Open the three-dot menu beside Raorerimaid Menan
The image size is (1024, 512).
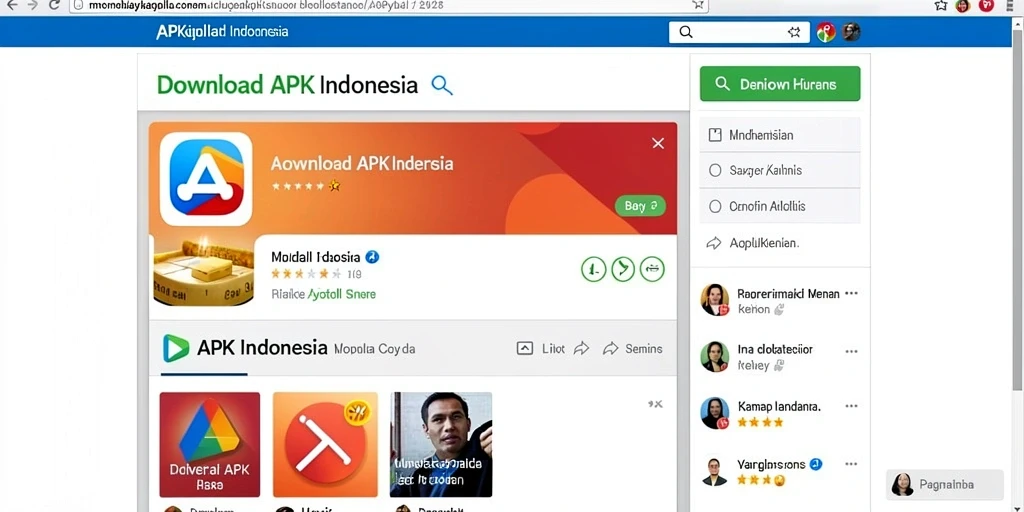coord(851,294)
